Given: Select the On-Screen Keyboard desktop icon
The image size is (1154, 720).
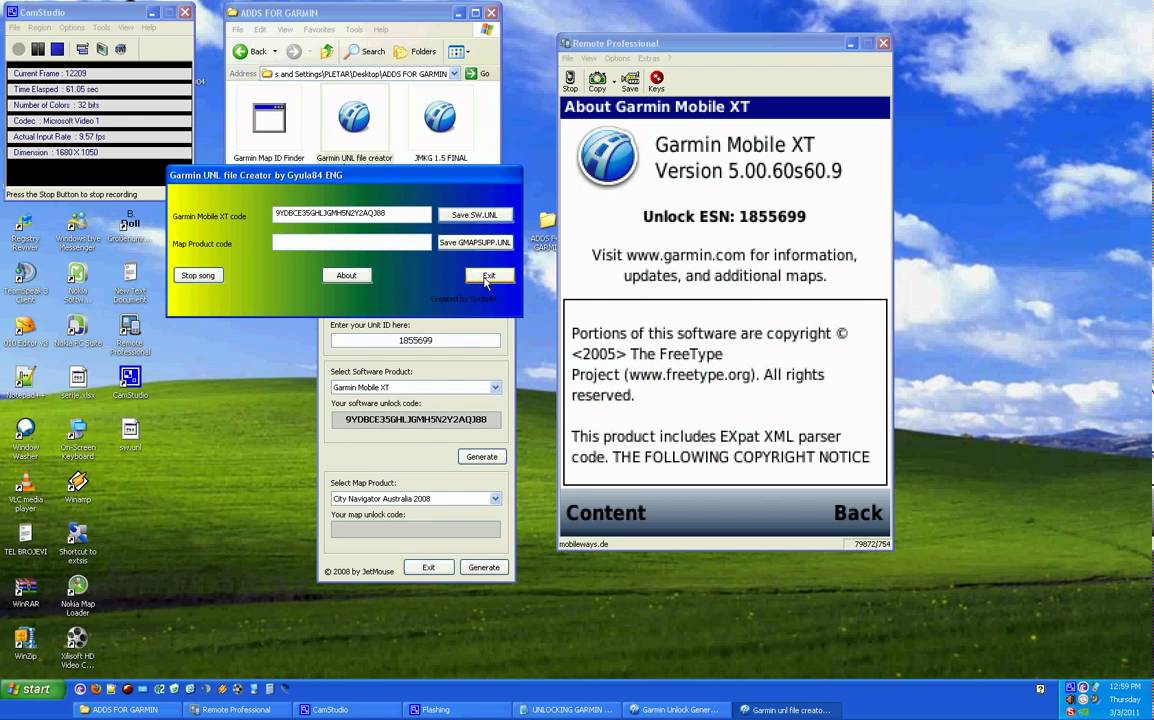Looking at the screenshot, I should (77, 440).
